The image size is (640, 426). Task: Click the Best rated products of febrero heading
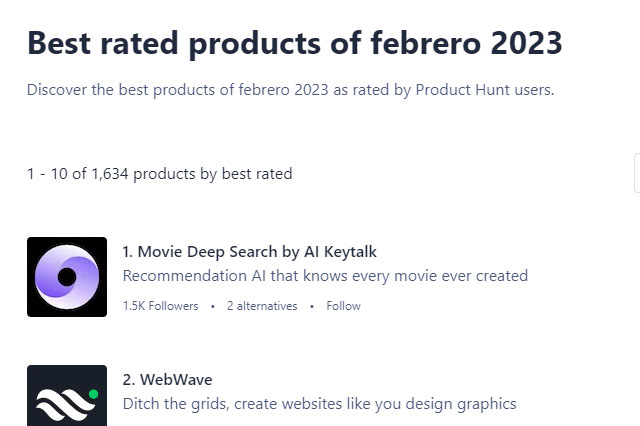pos(295,43)
